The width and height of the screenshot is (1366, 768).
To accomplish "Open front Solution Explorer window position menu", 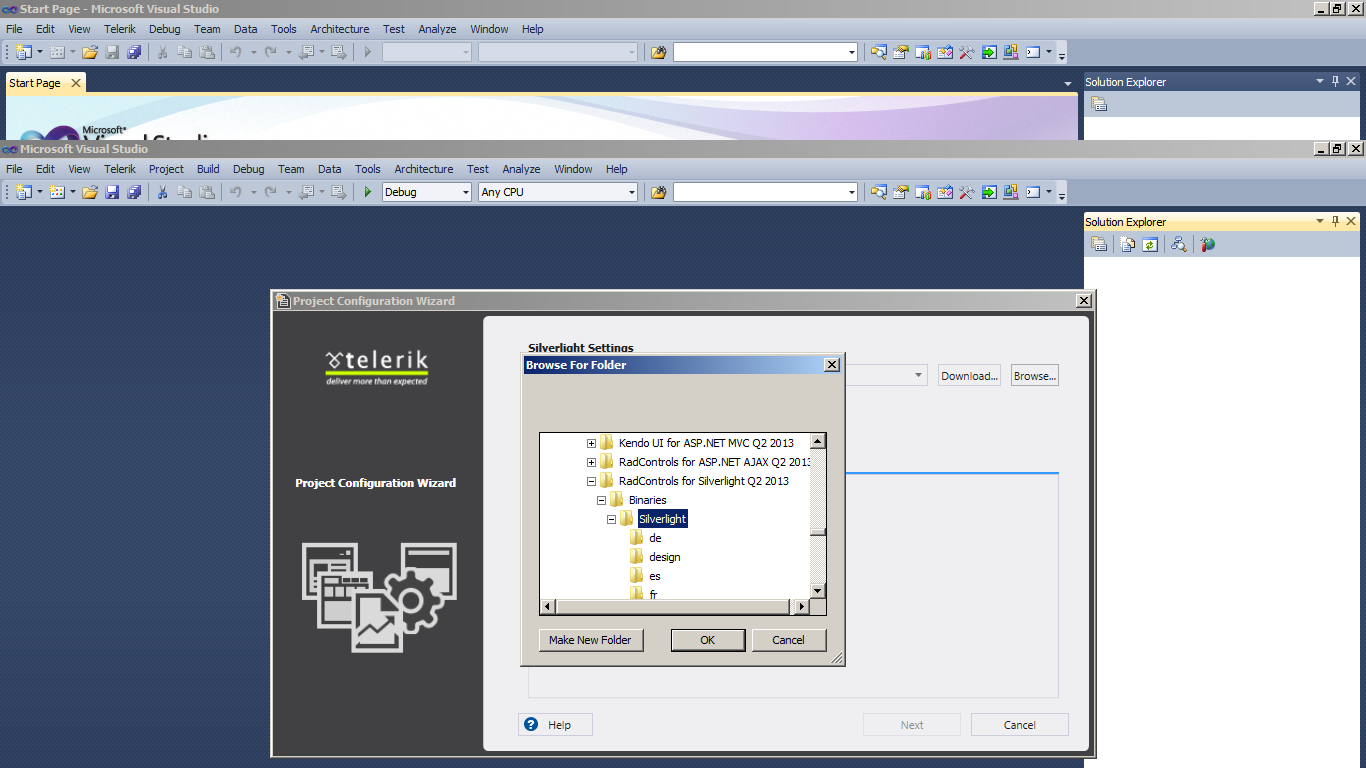I will [x=1319, y=221].
